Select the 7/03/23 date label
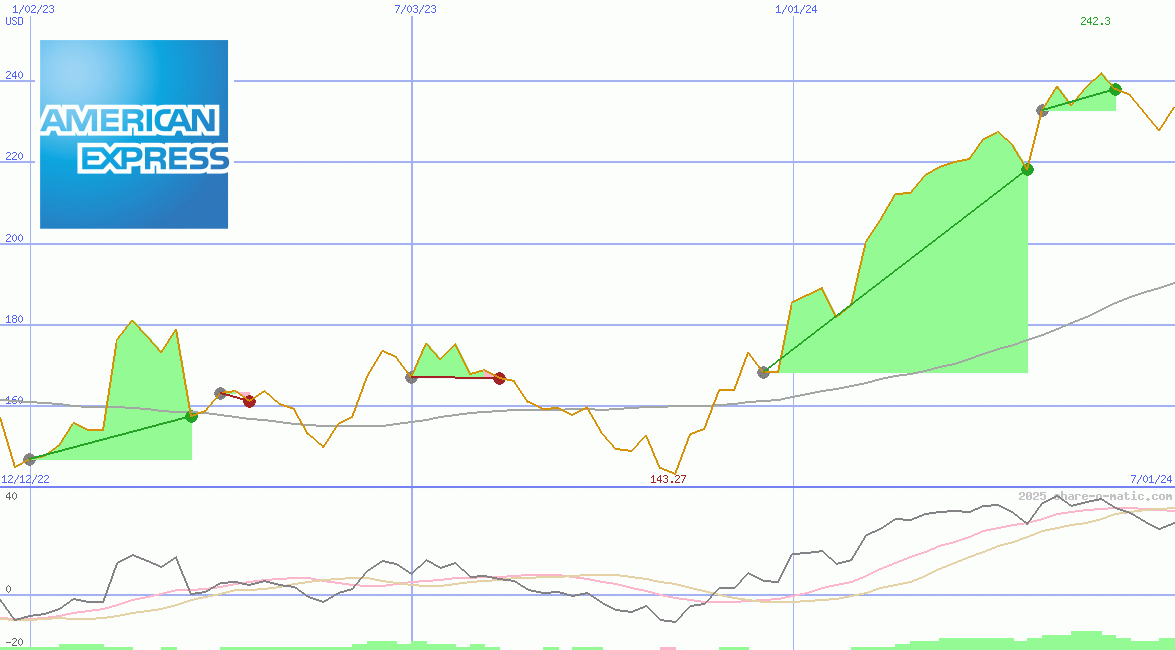The height and width of the screenshot is (650, 1175). click(x=416, y=9)
